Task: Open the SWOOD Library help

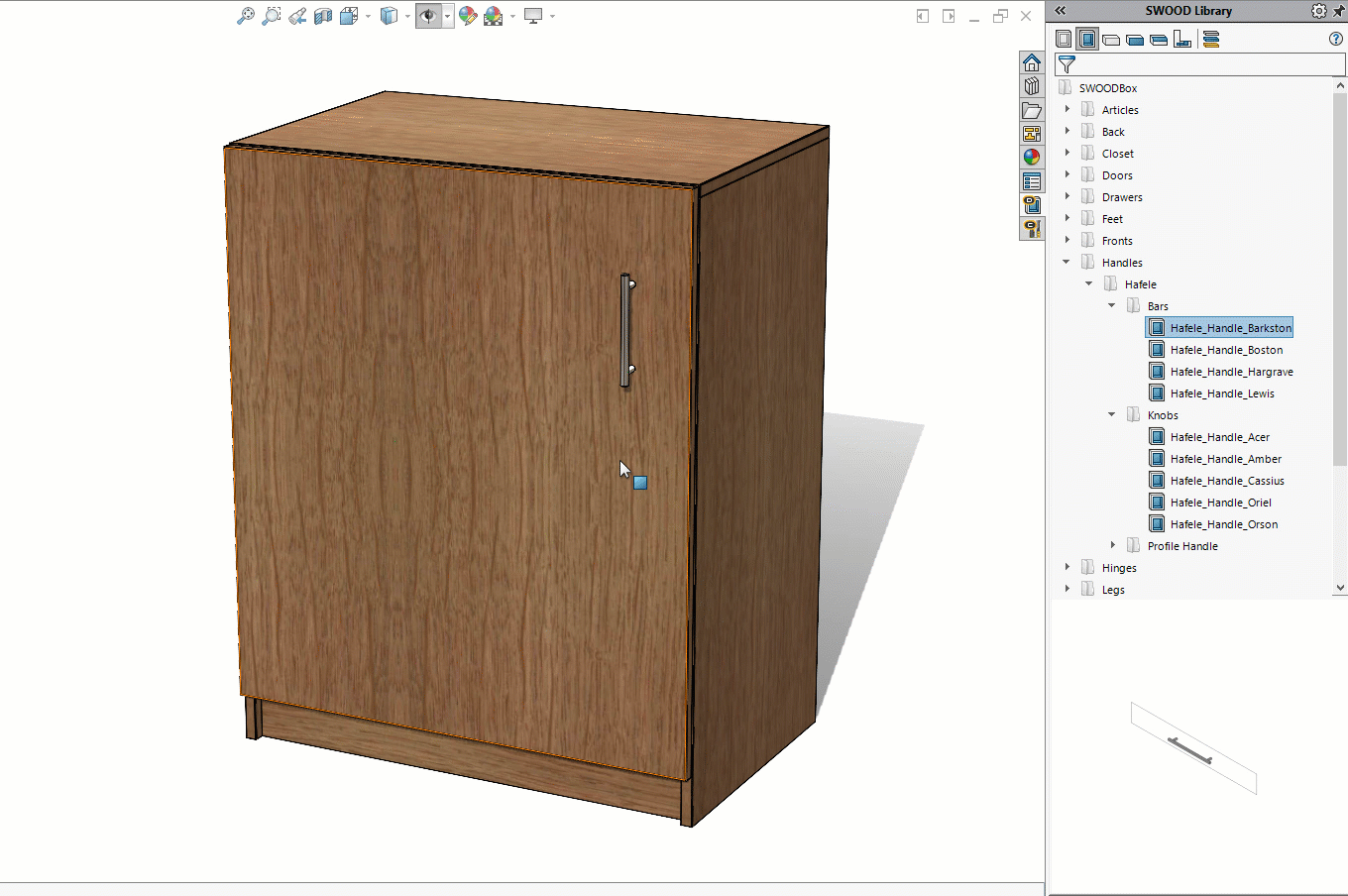Action: click(1337, 39)
